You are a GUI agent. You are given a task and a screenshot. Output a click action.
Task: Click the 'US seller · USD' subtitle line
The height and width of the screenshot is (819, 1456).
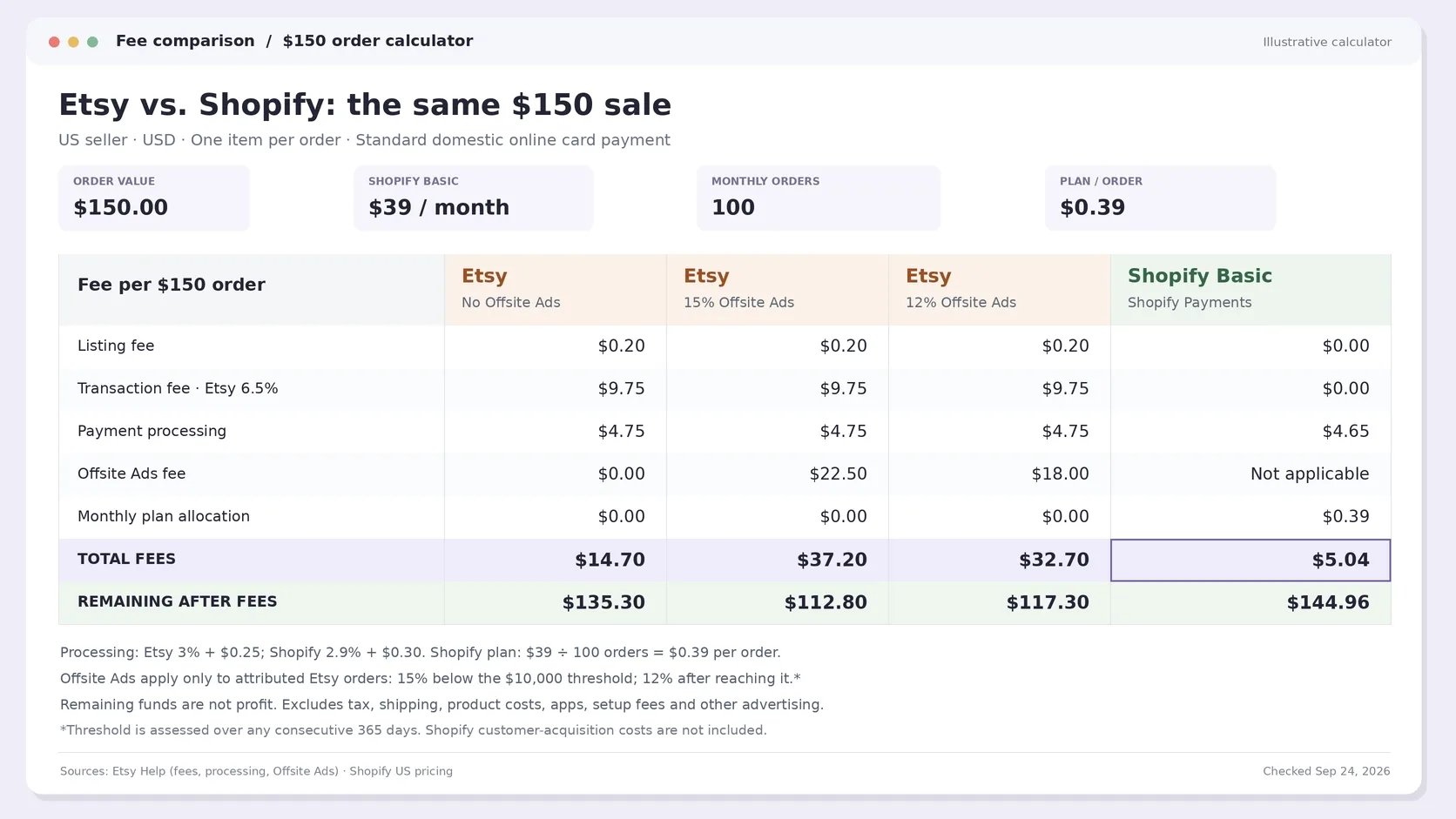coord(364,140)
